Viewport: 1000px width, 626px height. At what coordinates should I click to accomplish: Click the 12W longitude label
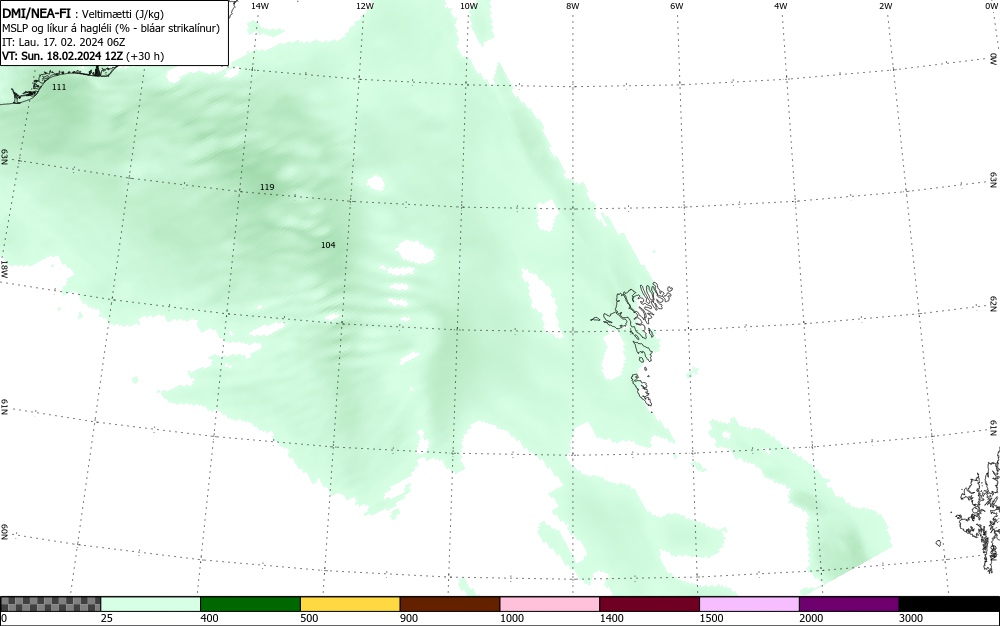(364, 6)
